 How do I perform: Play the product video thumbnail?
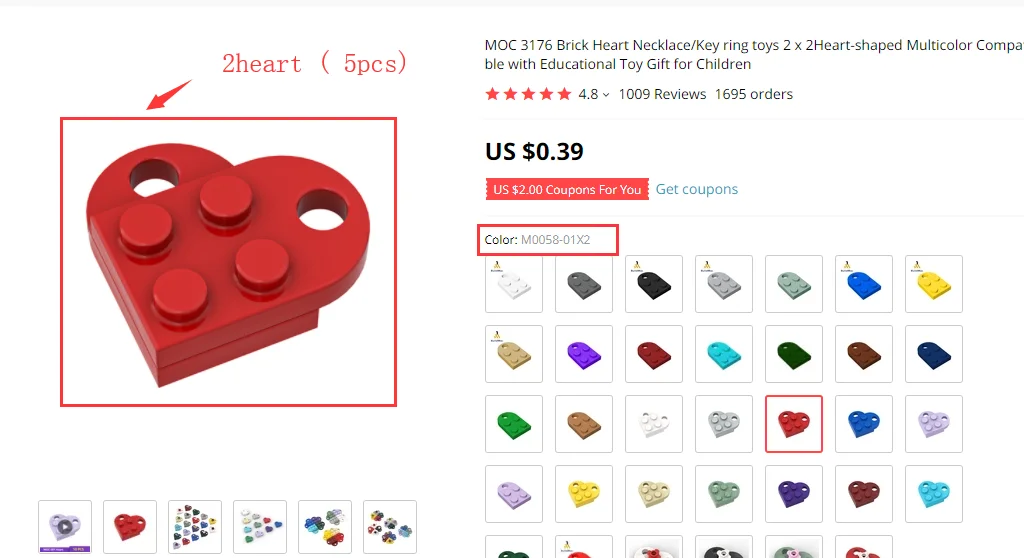tap(65, 527)
